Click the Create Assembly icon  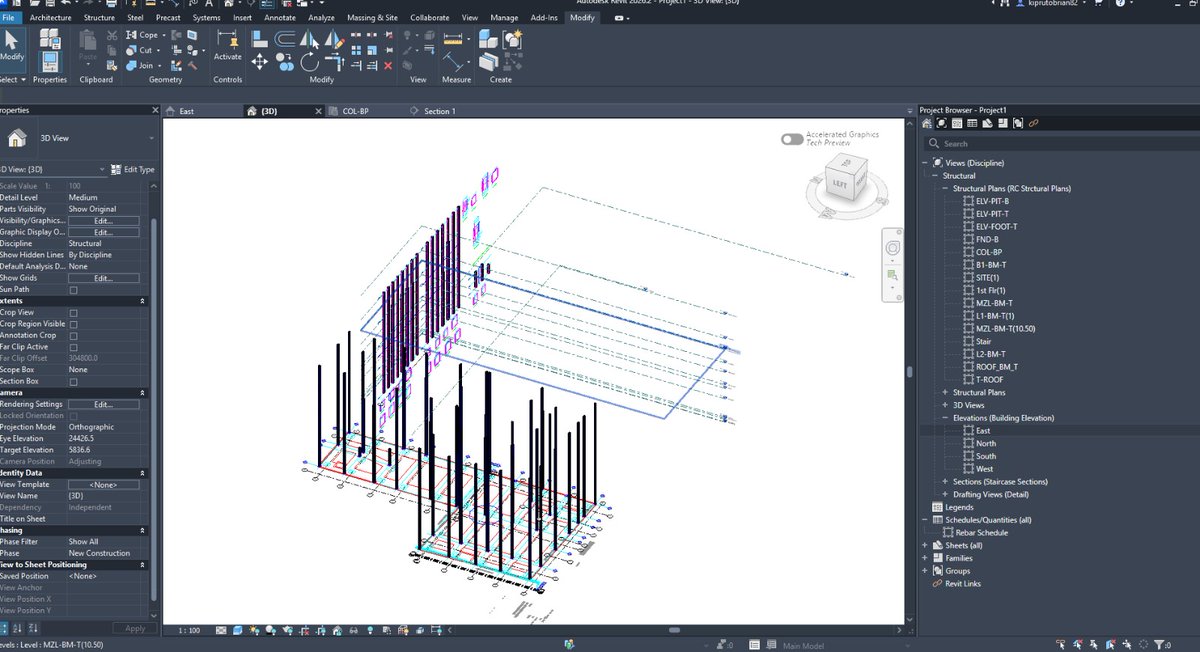point(488,39)
